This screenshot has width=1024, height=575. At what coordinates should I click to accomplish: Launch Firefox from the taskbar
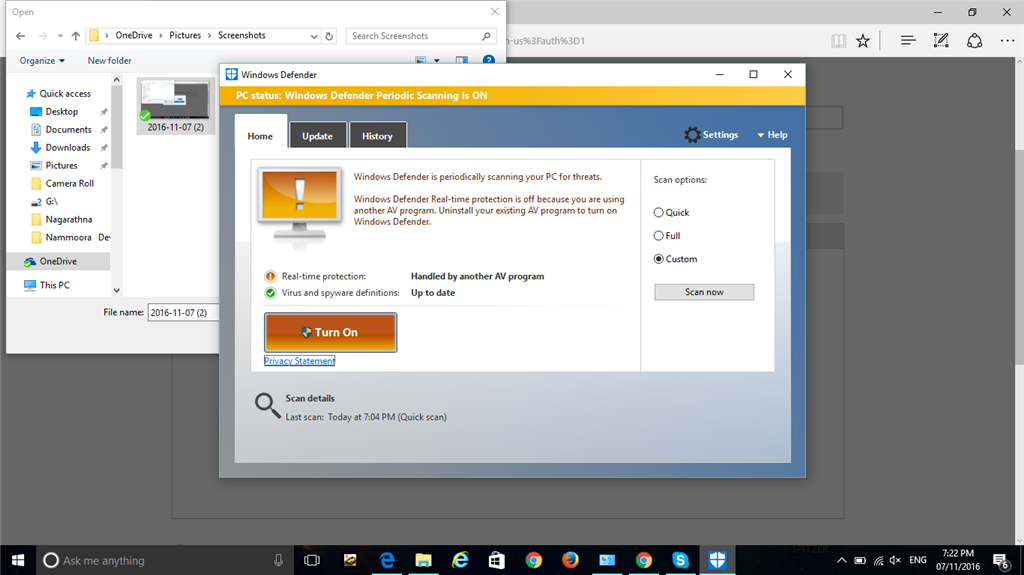coord(570,560)
